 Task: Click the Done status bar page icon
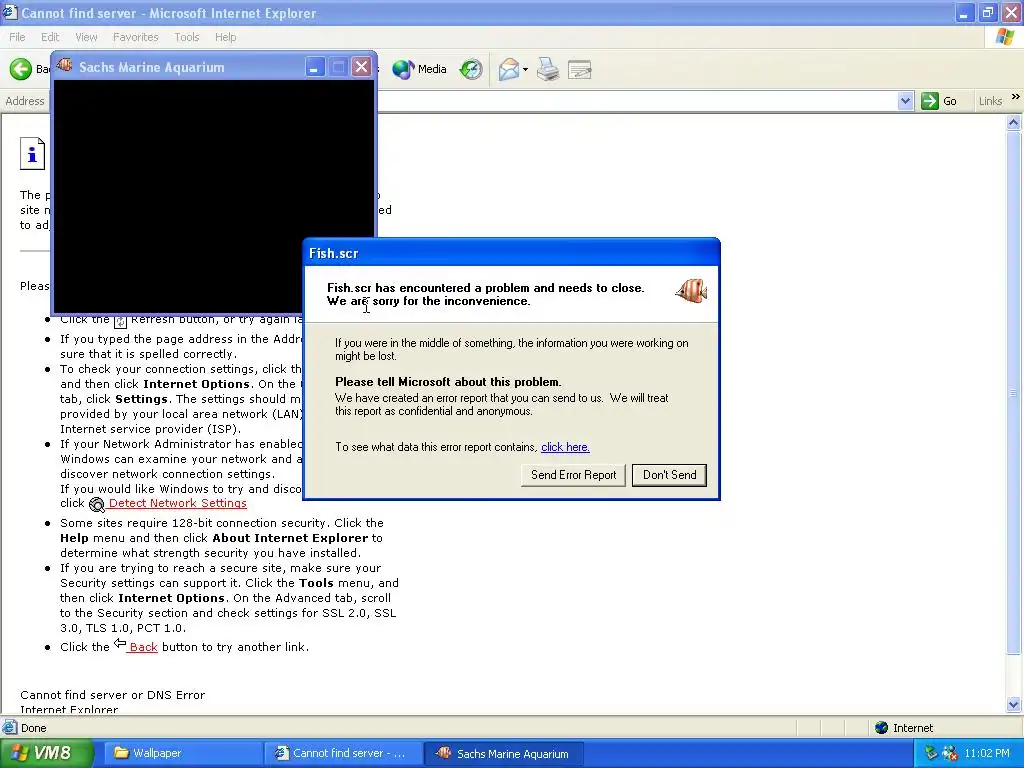(x=10, y=728)
